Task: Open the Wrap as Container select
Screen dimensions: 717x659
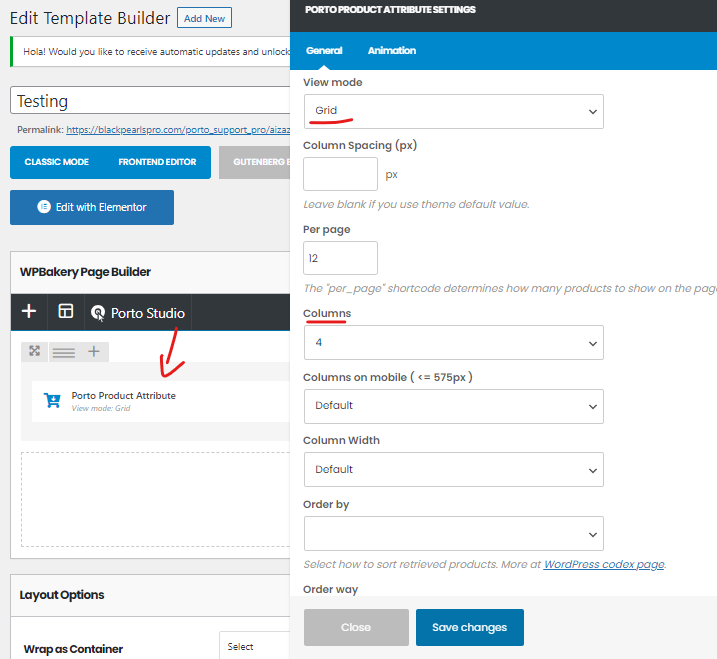Action: tap(255, 645)
